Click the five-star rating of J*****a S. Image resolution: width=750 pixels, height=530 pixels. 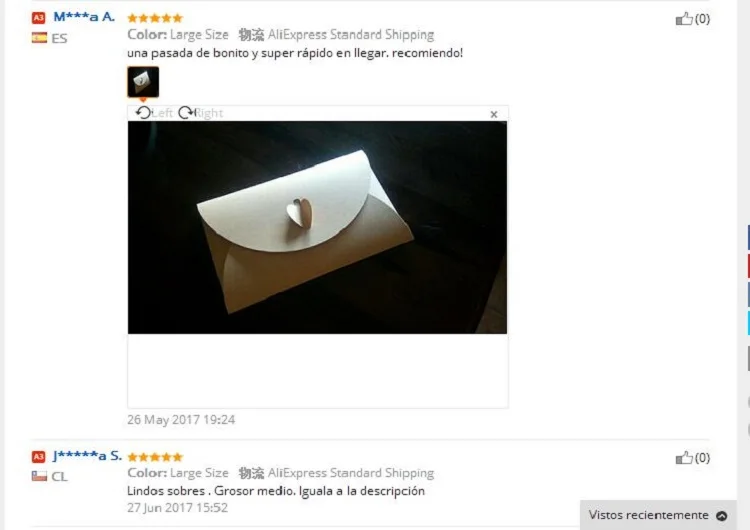tap(155, 457)
